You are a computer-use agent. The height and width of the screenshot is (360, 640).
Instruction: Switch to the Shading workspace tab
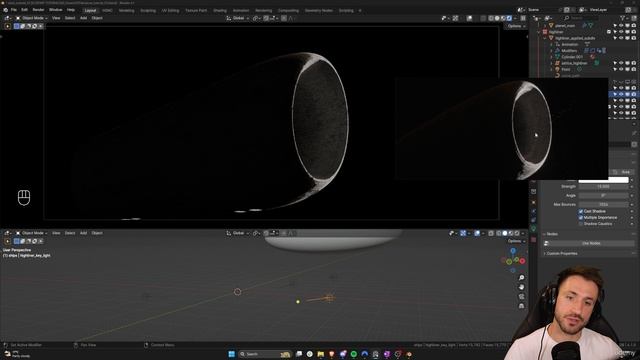(220, 11)
